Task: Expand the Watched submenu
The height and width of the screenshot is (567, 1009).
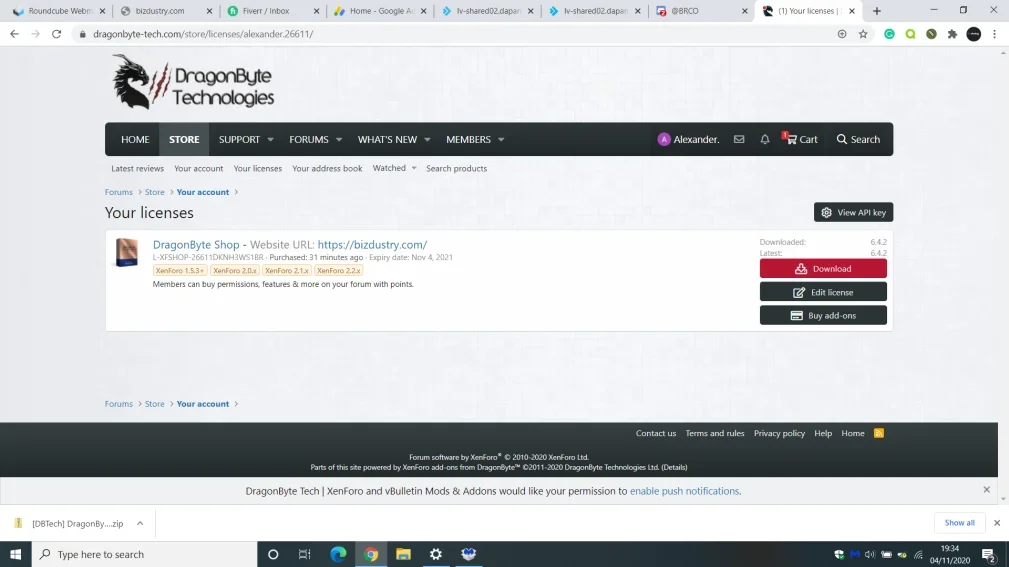Action: tap(414, 168)
